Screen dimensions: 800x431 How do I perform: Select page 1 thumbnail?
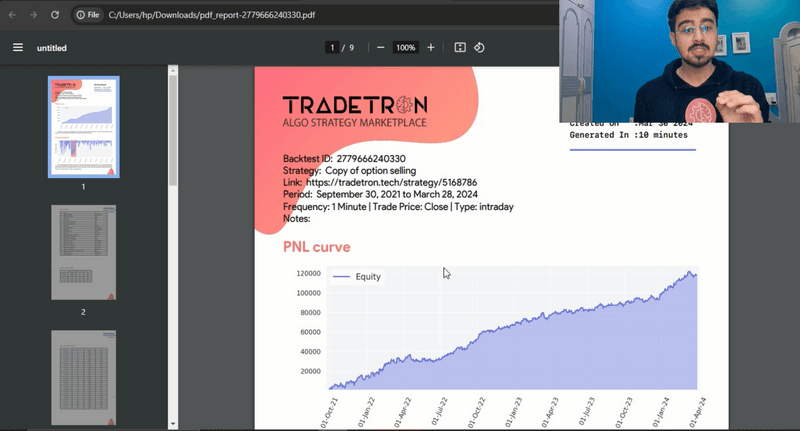(83, 126)
